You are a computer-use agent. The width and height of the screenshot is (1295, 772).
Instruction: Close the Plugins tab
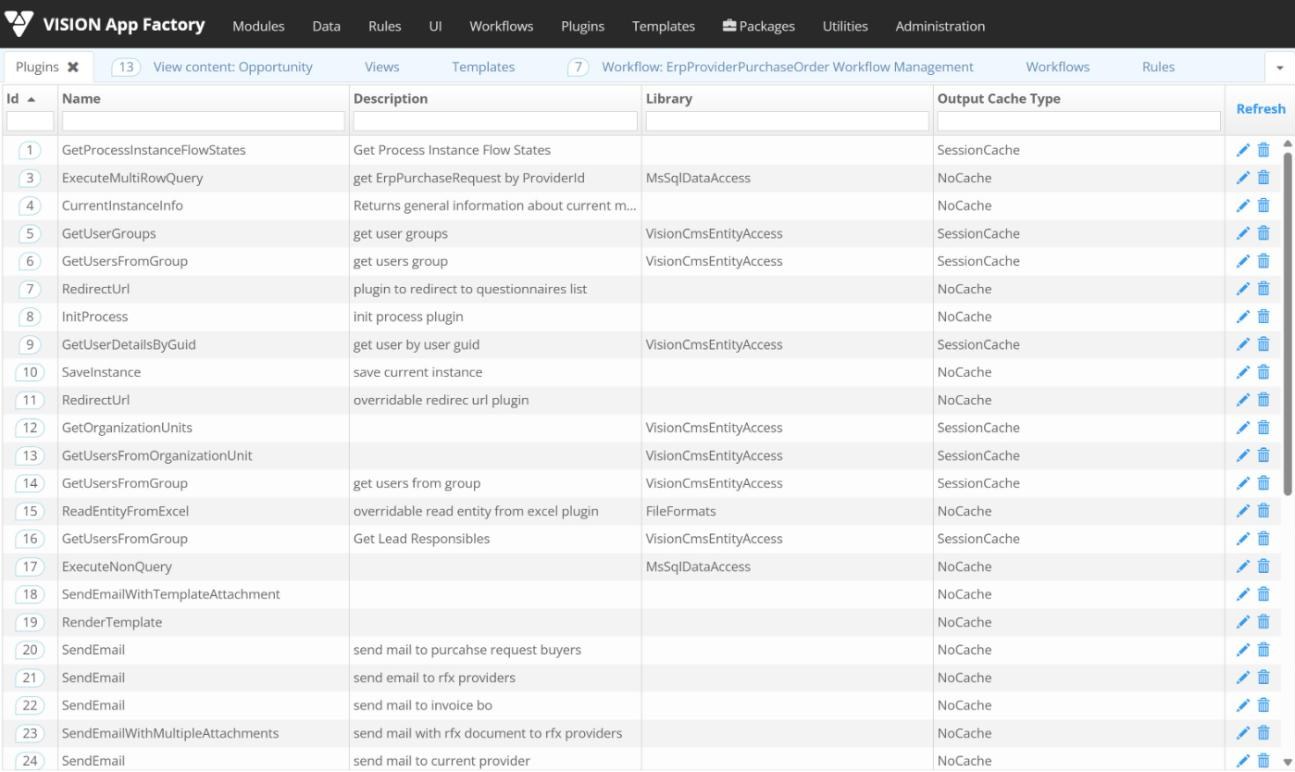(x=73, y=67)
